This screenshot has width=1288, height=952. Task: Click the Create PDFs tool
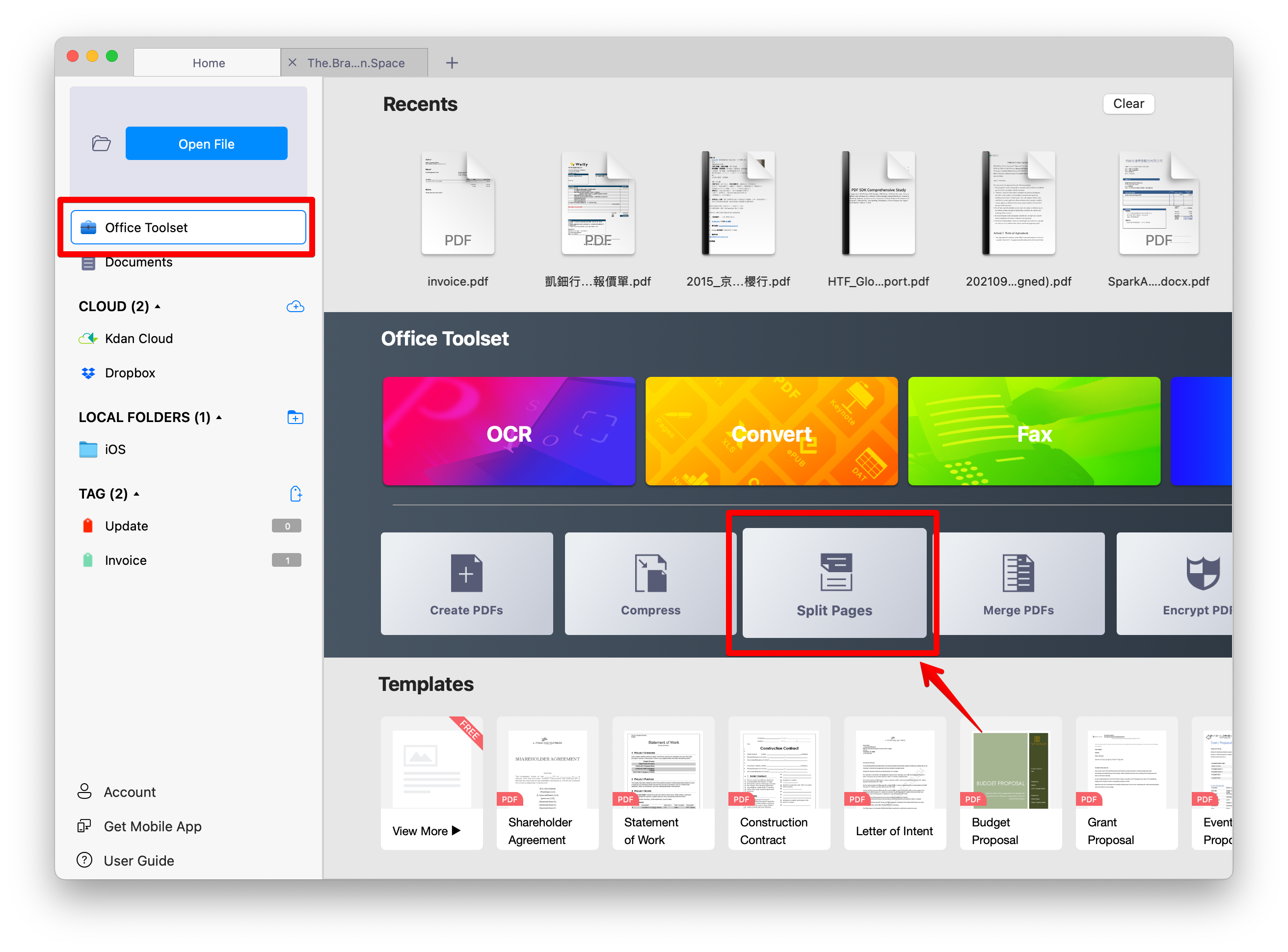pyautogui.click(x=467, y=583)
